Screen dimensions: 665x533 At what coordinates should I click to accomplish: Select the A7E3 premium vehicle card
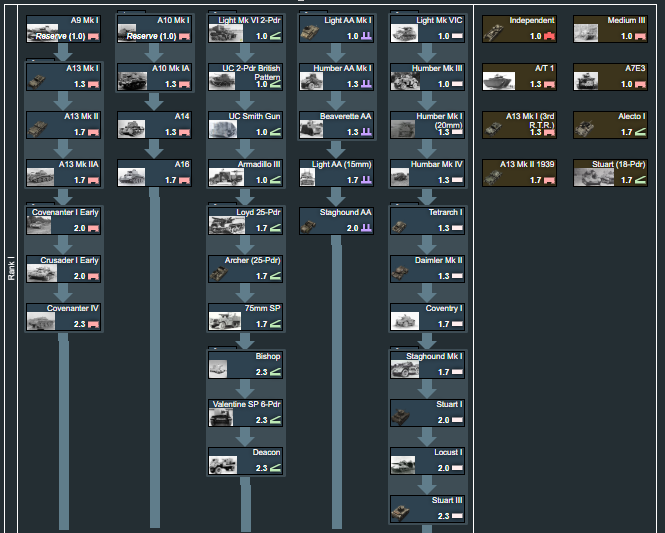[x=610, y=76]
